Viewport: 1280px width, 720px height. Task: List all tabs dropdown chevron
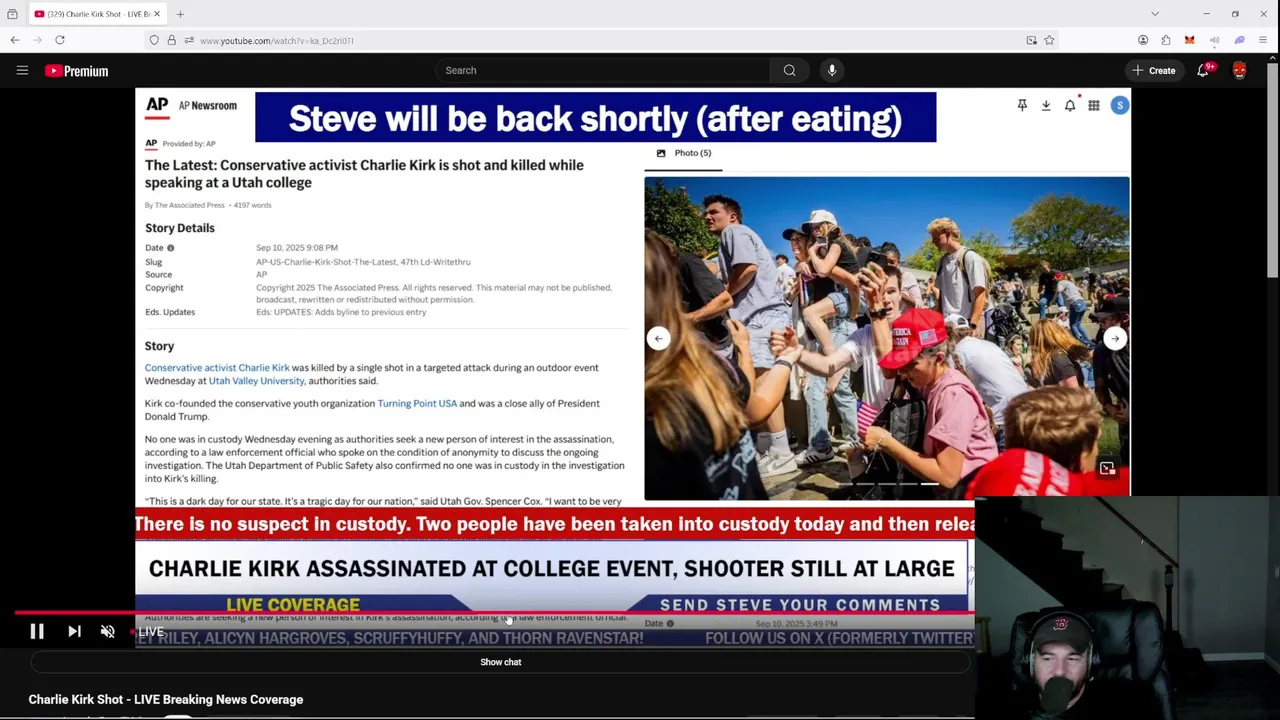1155,14
